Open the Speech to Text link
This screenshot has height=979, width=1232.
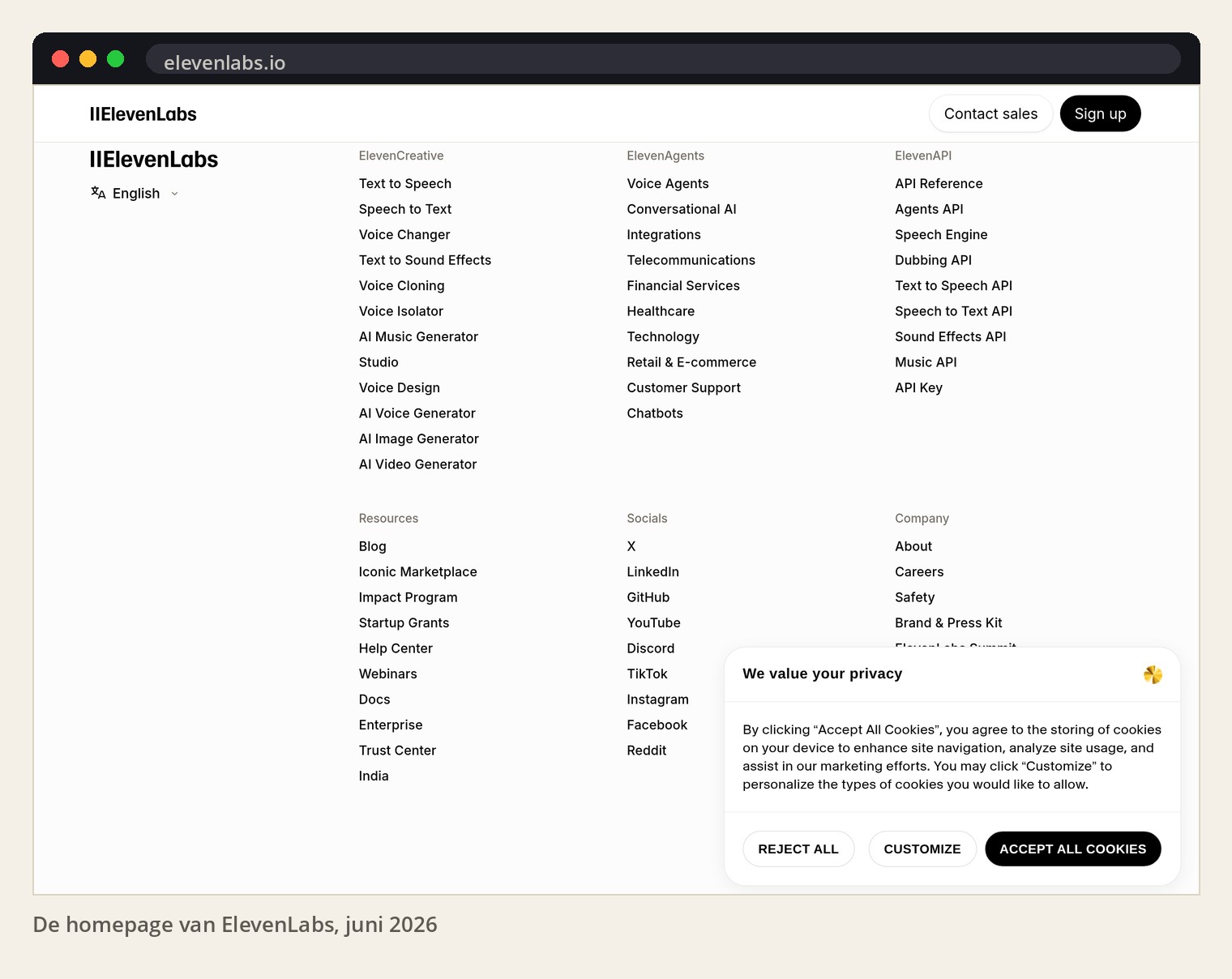[x=405, y=209]
